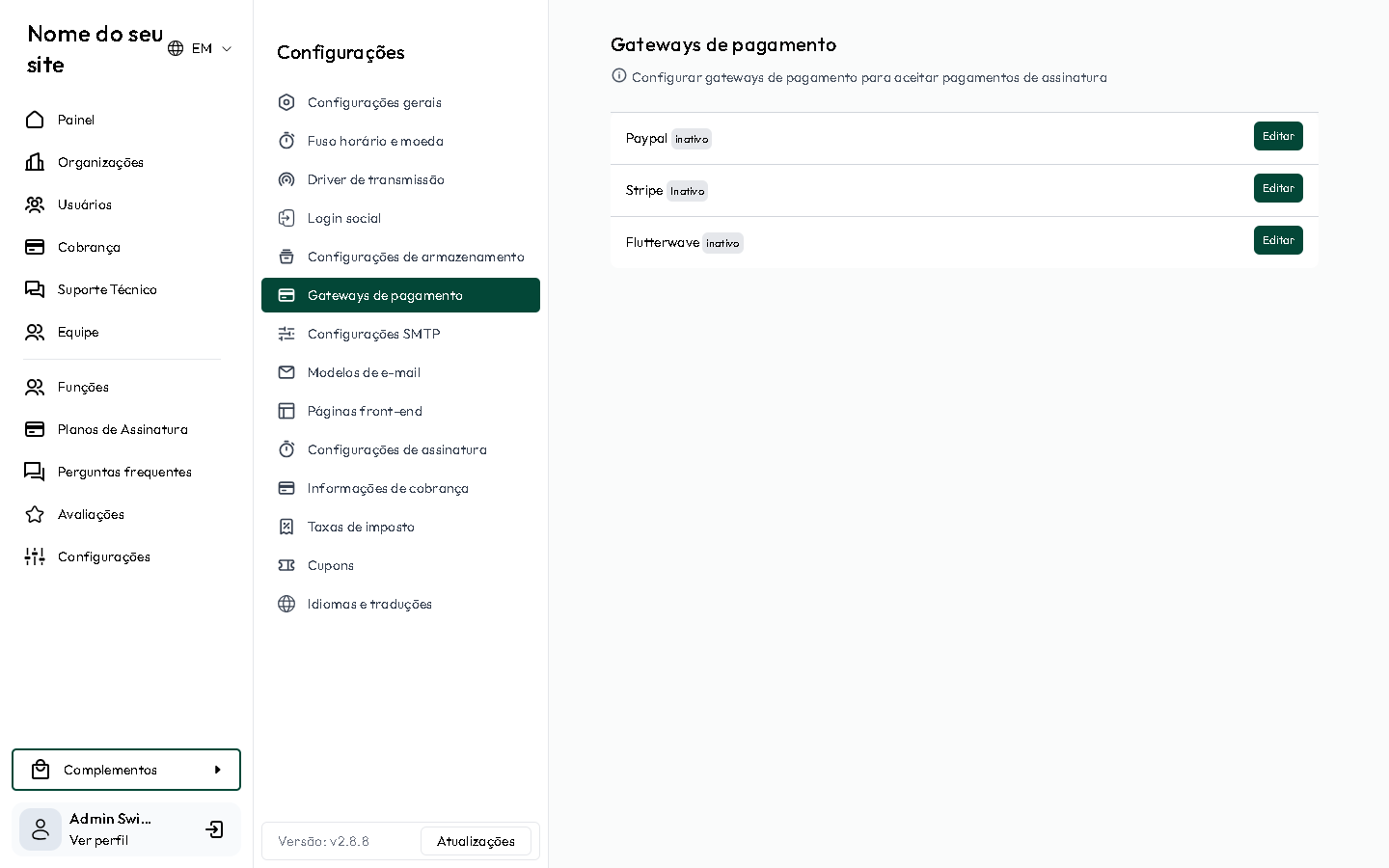Open the Ver perfil link
This screenshot has height=868, width=1389.
pos(98,840)
